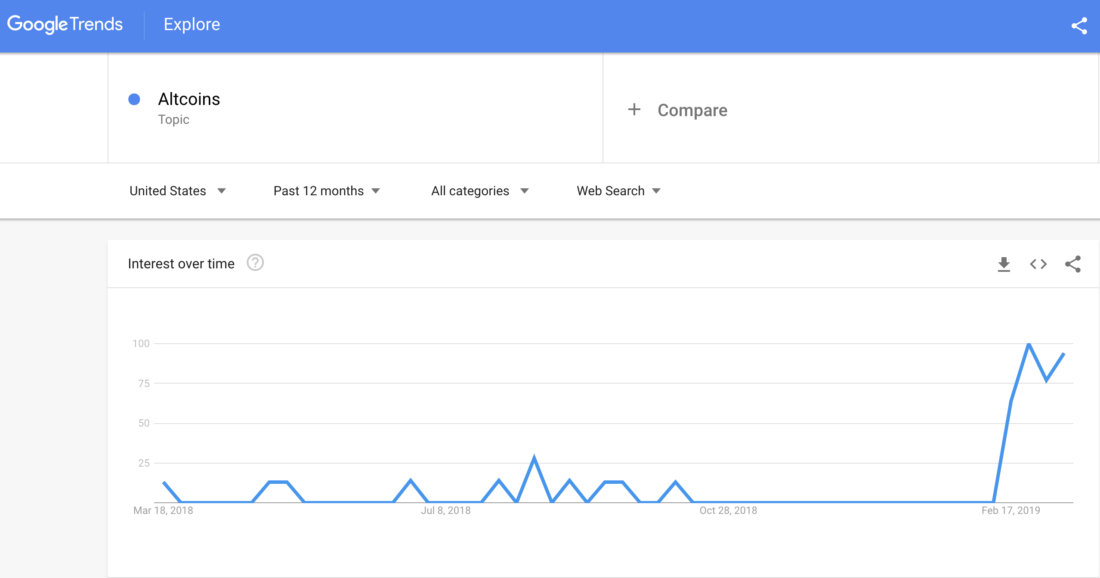Click the download arrow icon above the chart

point(1003,263)
